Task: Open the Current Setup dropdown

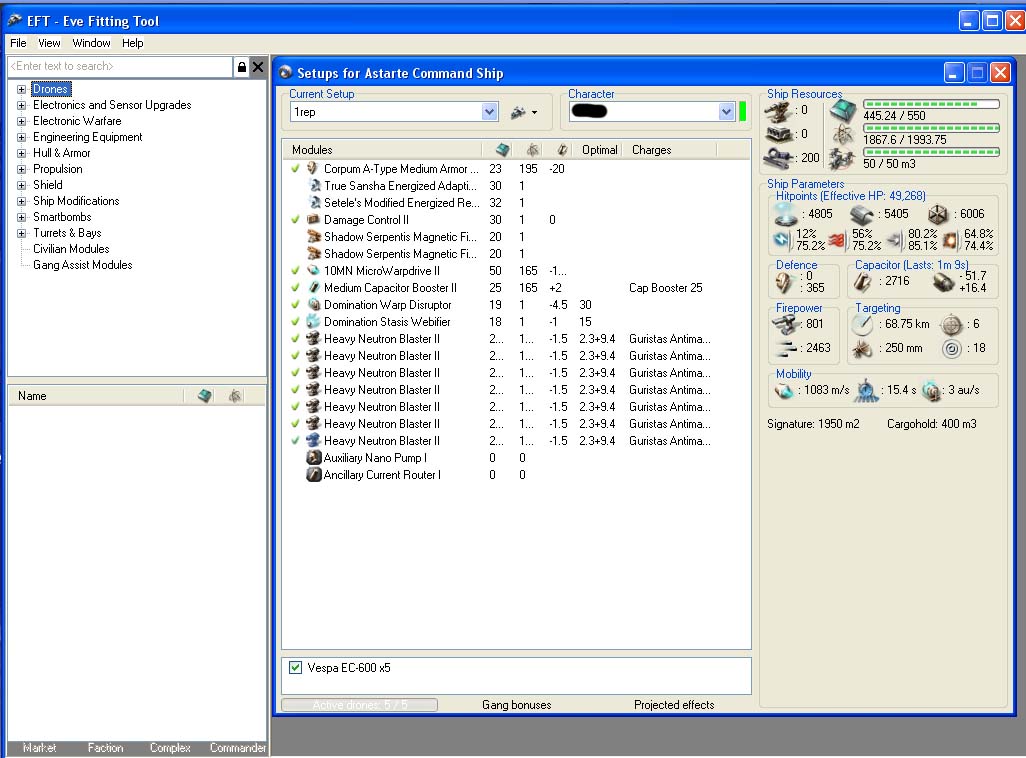Action: click(x=489, y=112)
